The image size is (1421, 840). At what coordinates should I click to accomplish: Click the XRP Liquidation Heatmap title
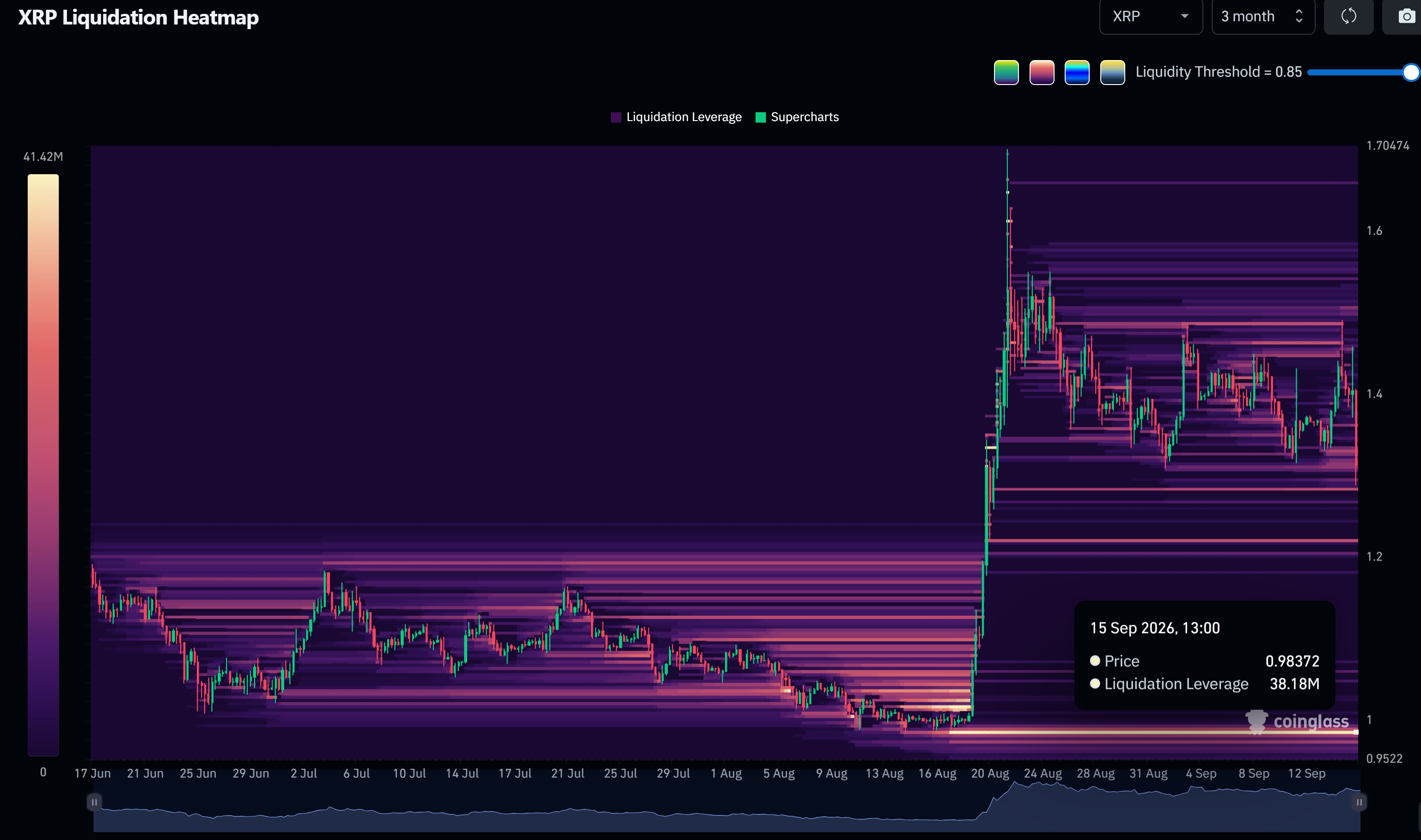139,18
